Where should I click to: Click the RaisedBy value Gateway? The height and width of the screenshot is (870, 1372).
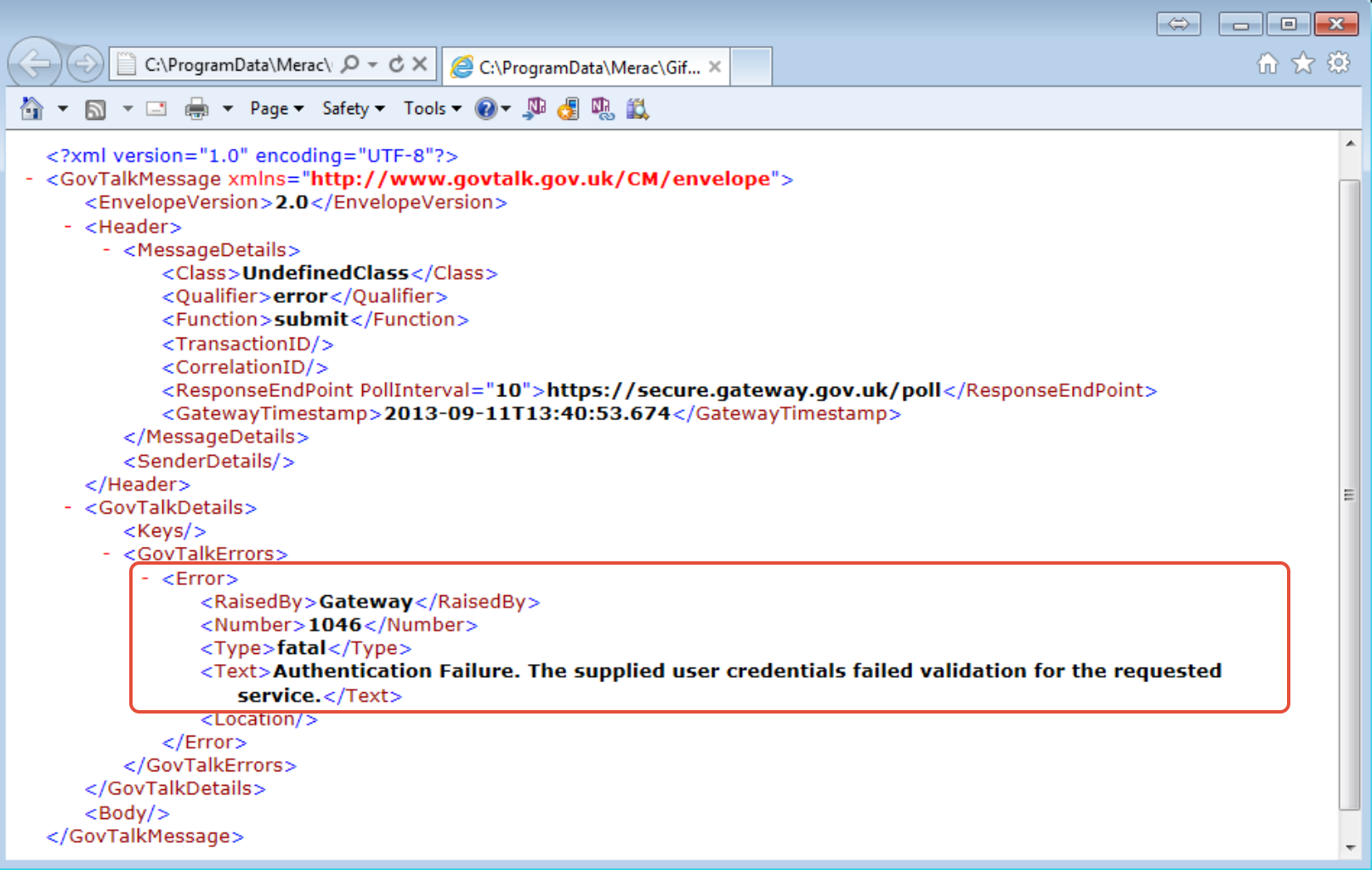366,601
